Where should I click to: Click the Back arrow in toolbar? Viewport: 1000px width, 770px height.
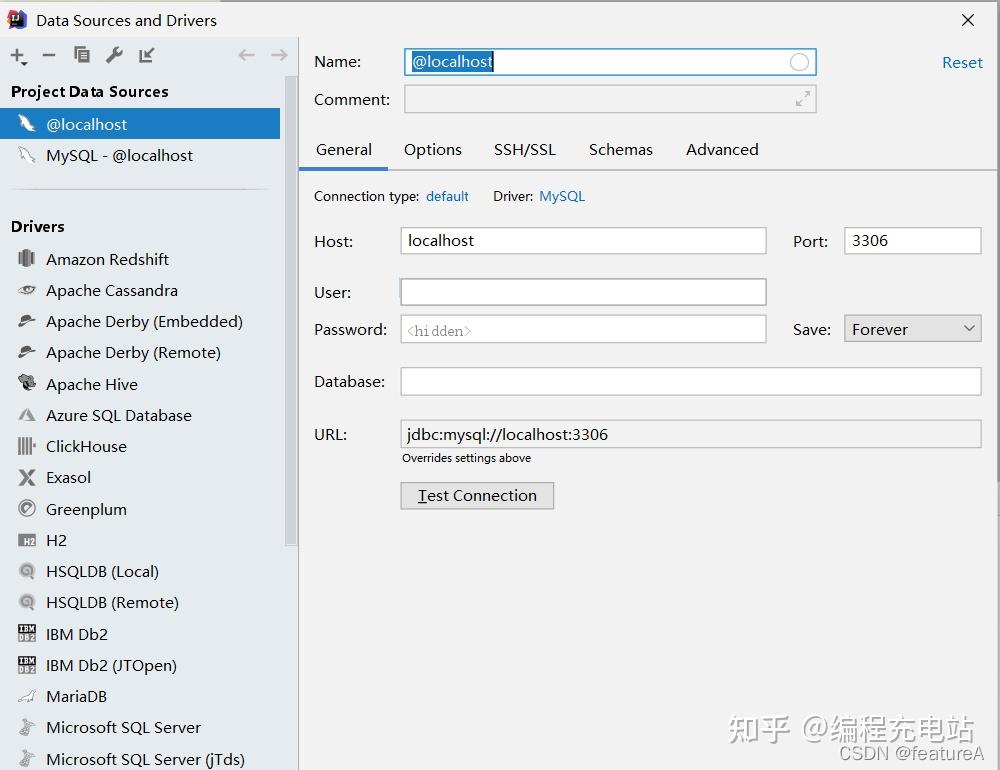click(246, 56)
